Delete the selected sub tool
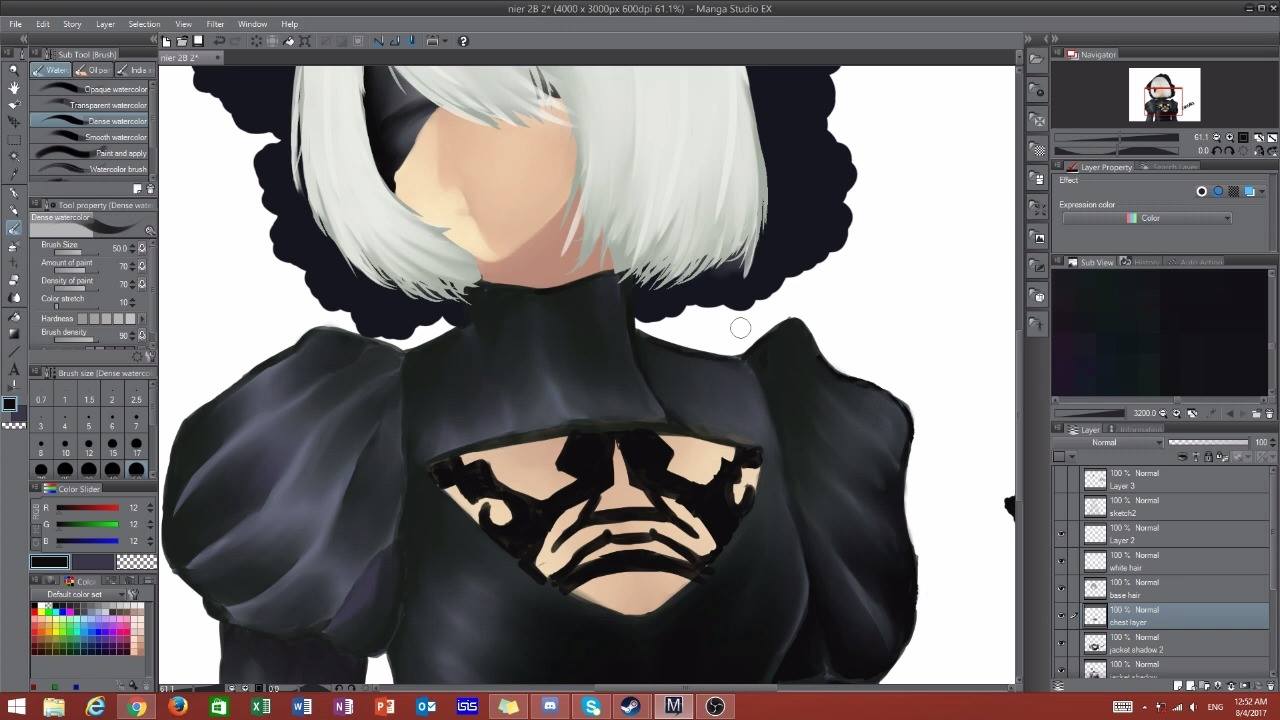The width and height of the screenshot is (1280, 720). 150,188
